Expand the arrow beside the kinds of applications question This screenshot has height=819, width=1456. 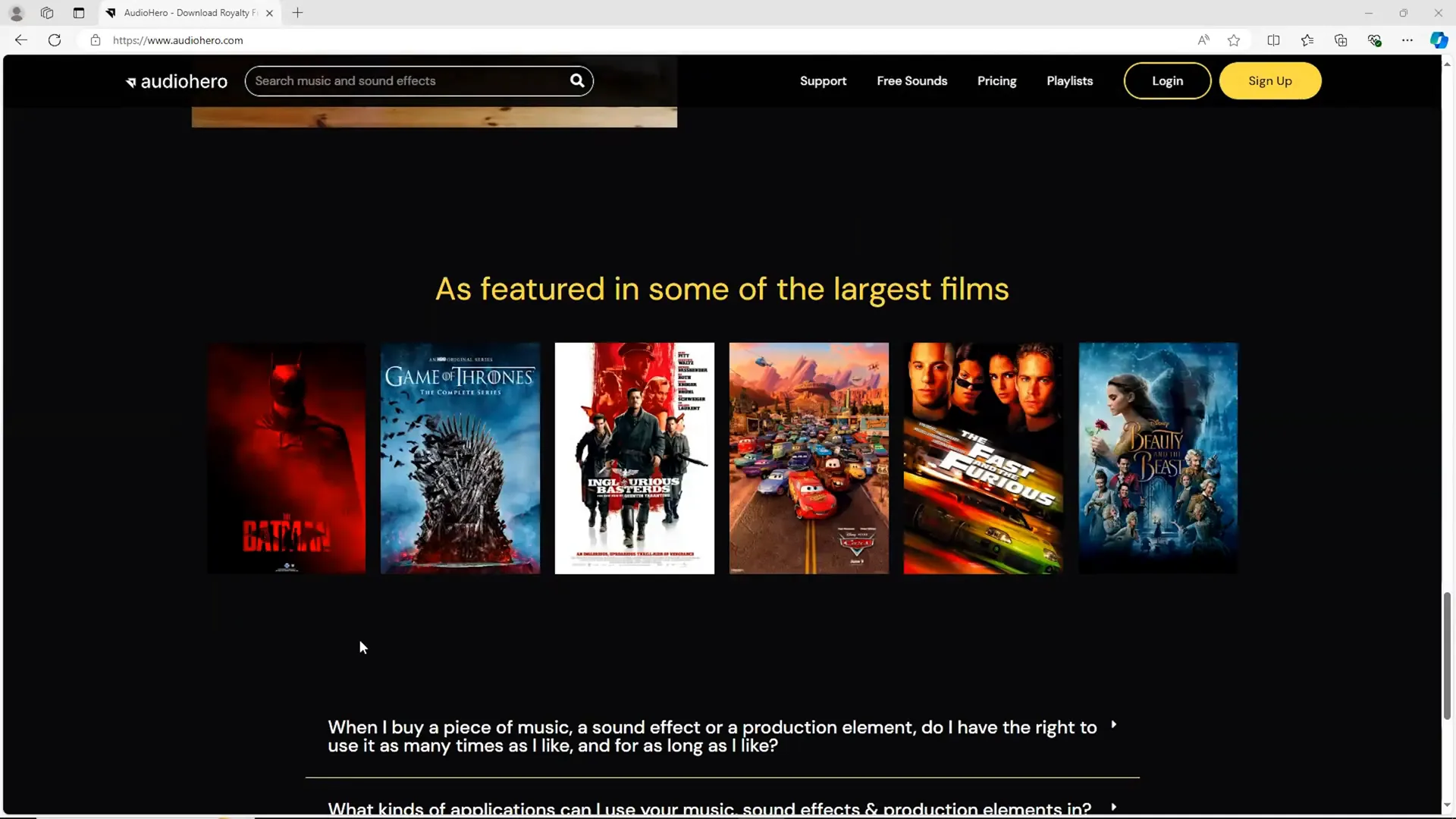1113,807
